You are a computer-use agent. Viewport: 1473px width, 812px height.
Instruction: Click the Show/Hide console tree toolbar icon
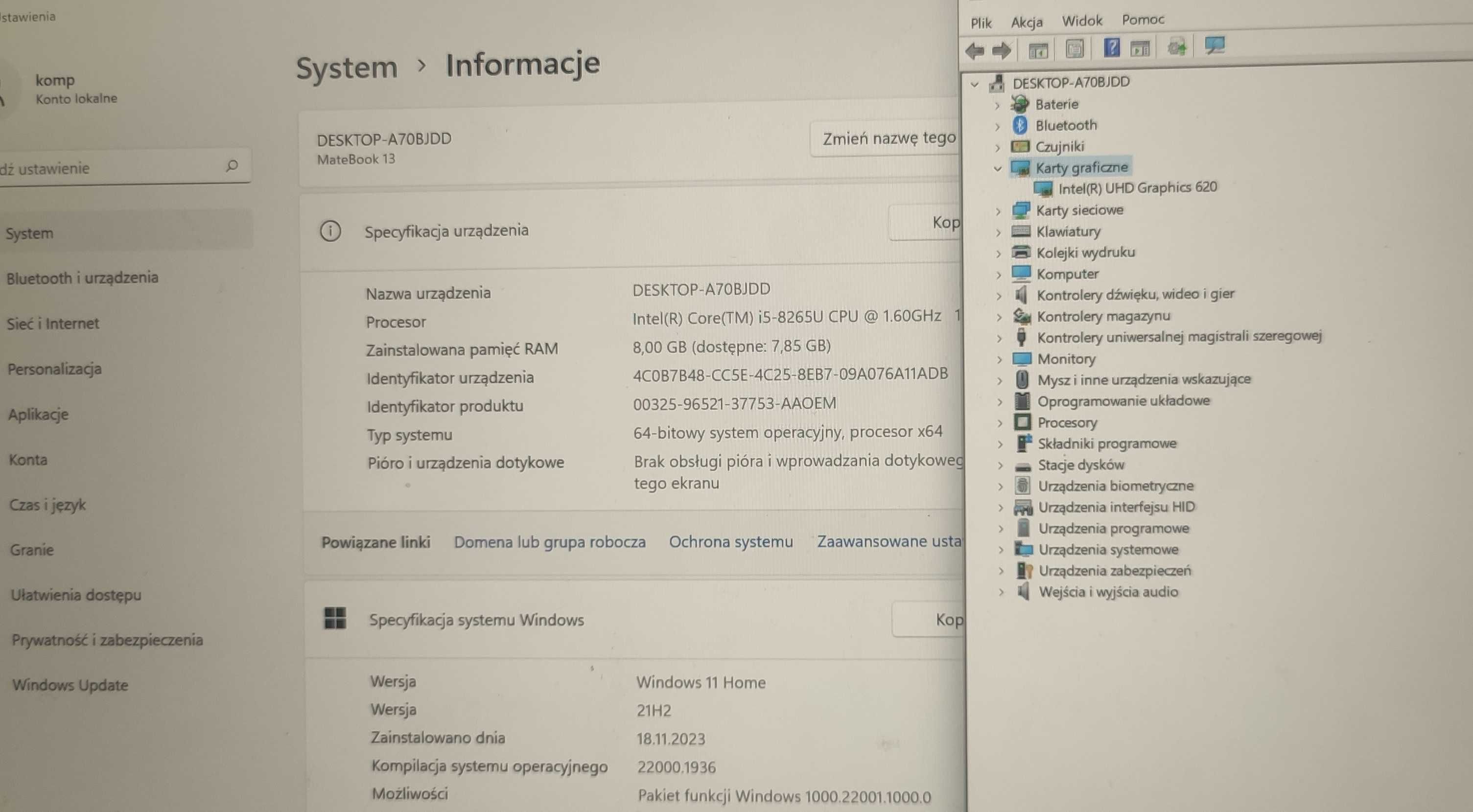1038,50
